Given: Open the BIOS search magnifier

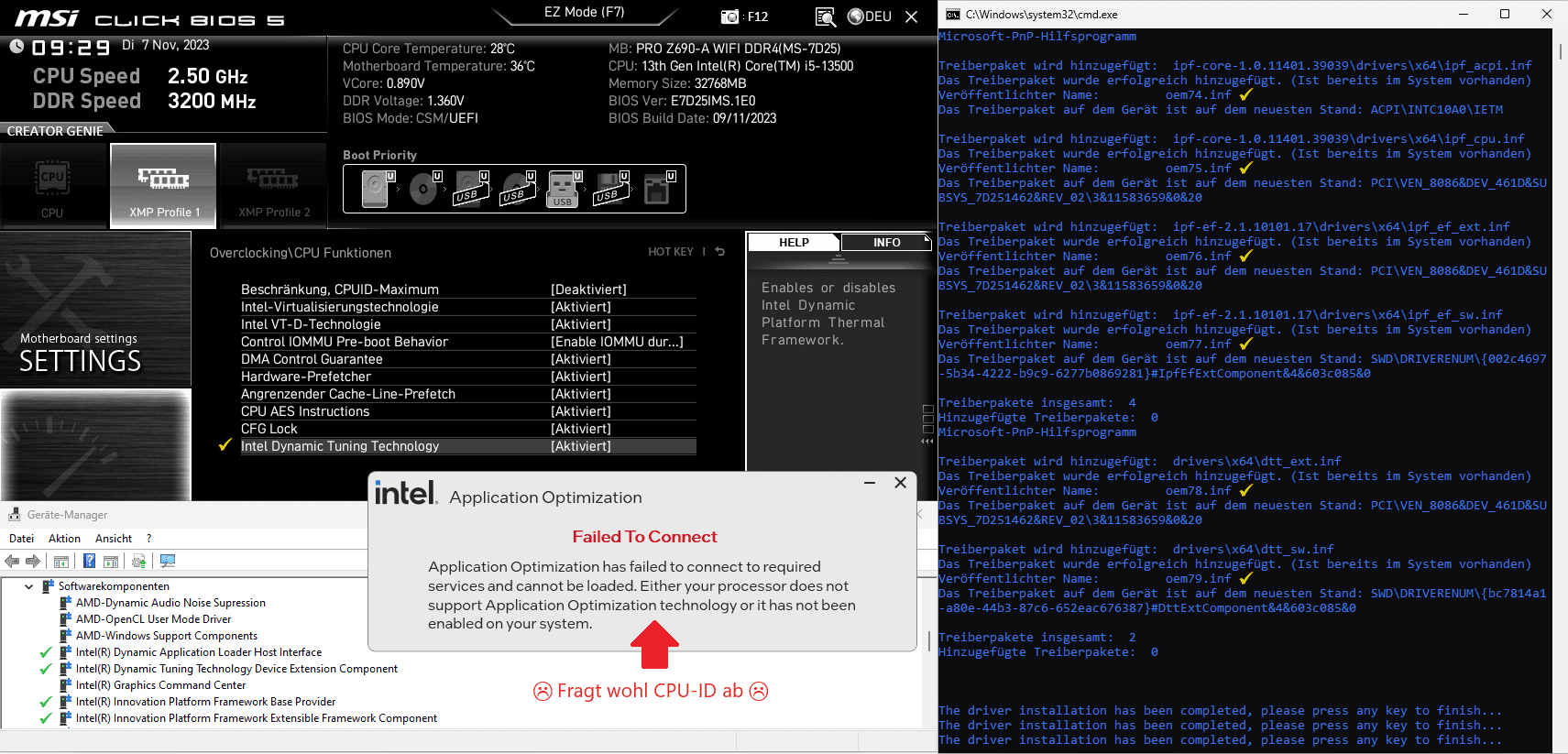Looking at the screenshot, I should tap(825, 16).
